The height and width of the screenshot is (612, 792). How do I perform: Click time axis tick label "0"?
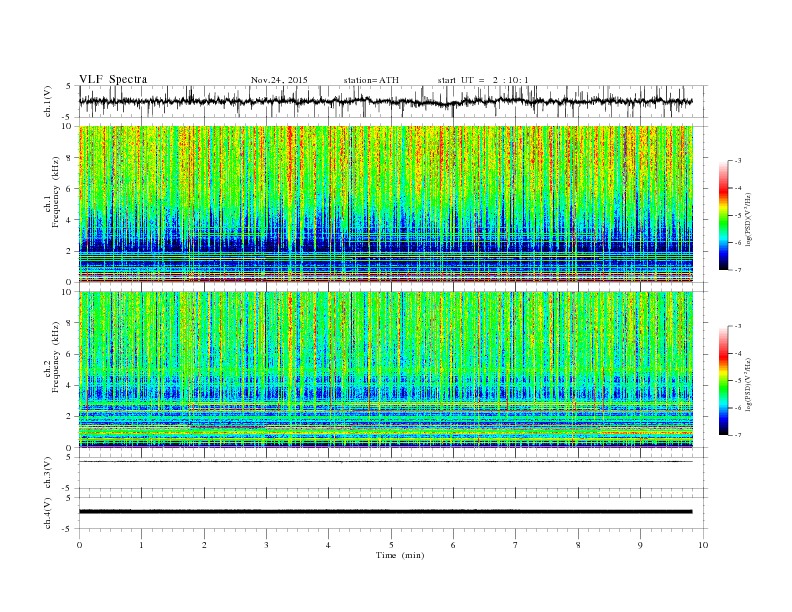79,545
